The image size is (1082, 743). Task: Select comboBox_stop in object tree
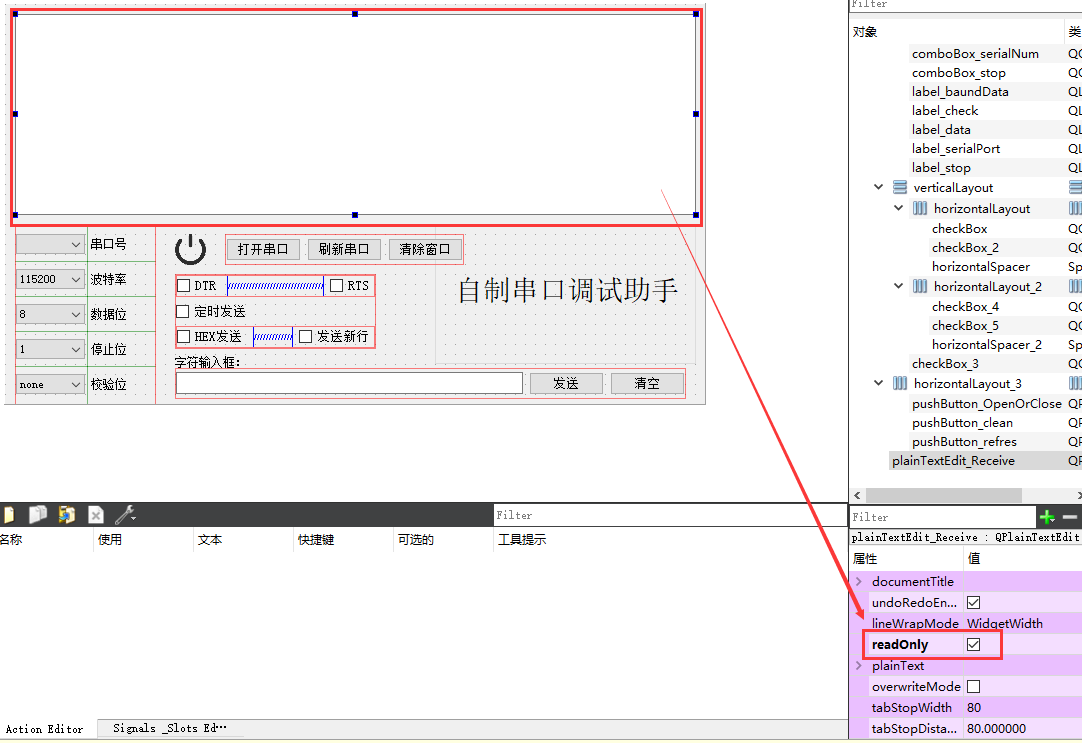click(958, 73)
